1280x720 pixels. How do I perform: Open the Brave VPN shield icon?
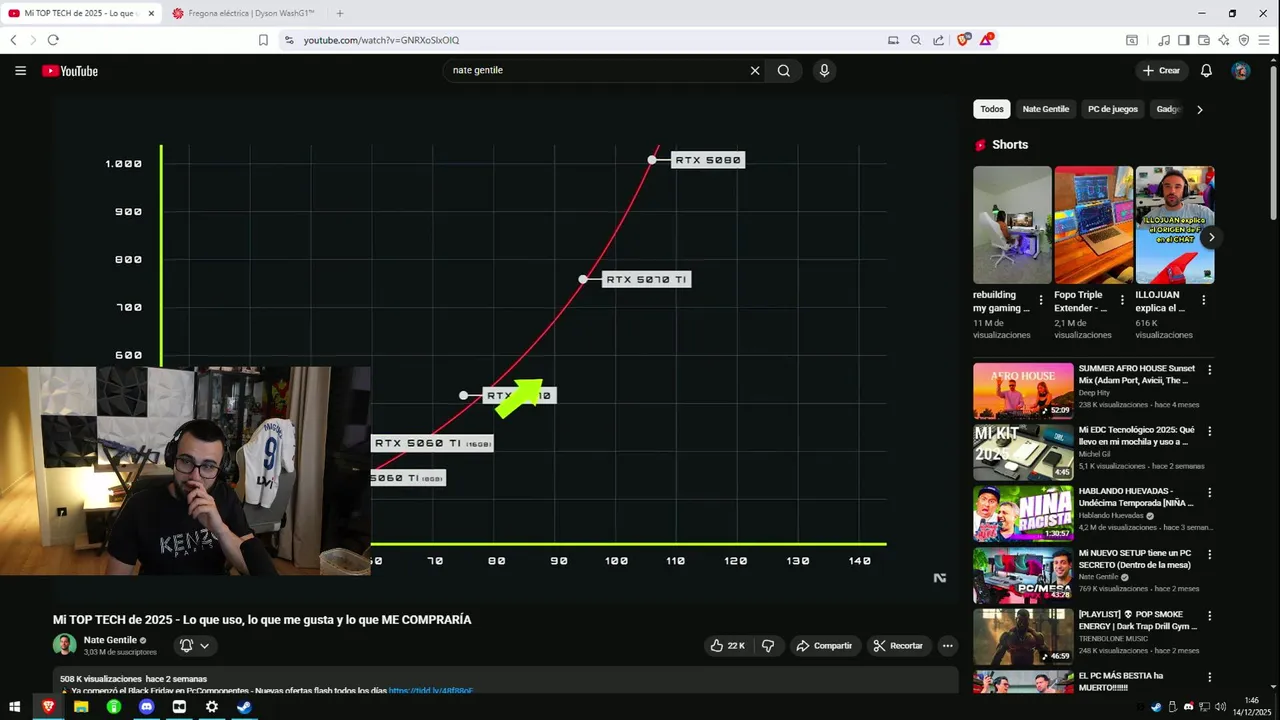coord(1244,40)
